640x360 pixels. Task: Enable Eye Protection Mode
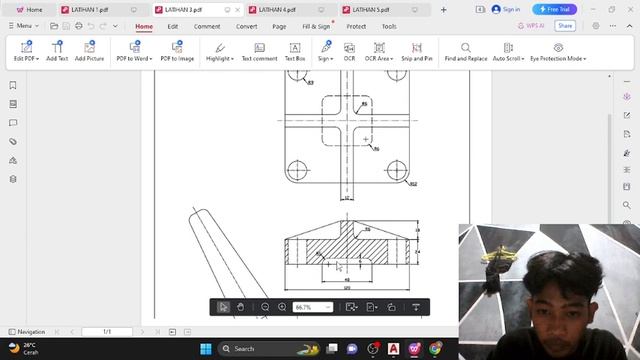click(x=558, y=51)
